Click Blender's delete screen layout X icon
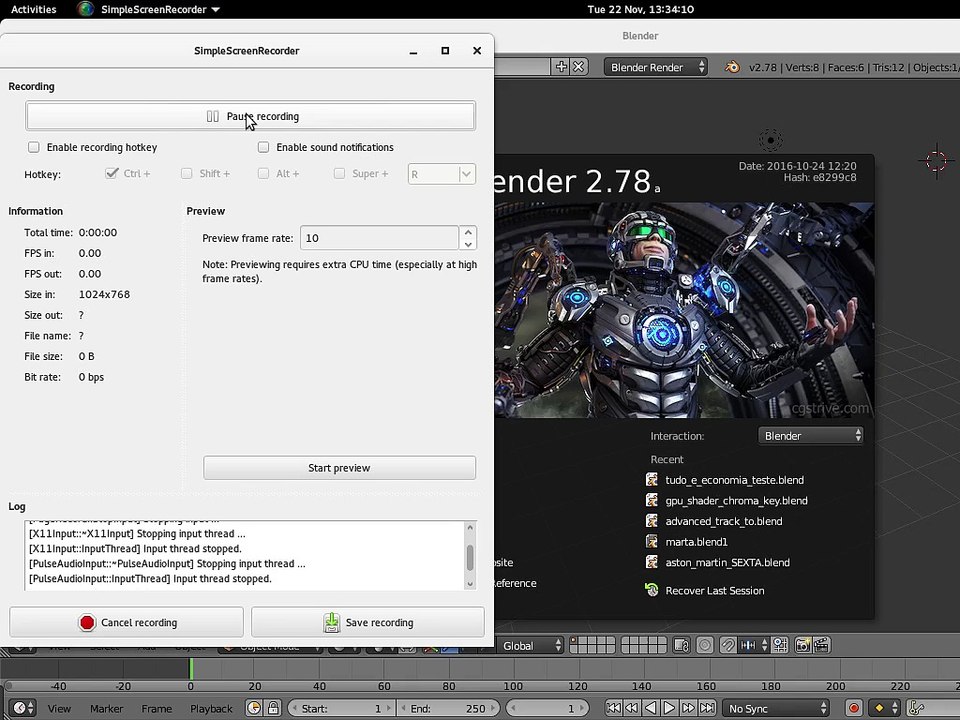The width and height of the screenshot is (960, 720). (579, 67)
